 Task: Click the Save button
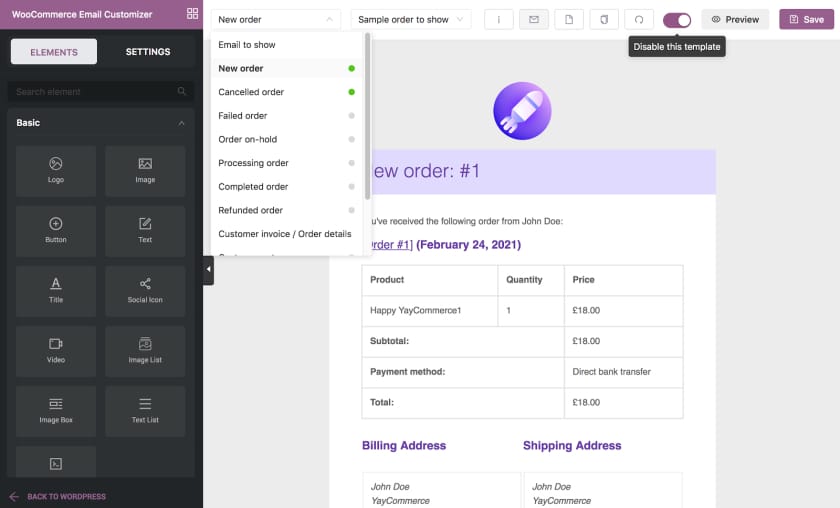pyautogui.click(x=806, y=19)
